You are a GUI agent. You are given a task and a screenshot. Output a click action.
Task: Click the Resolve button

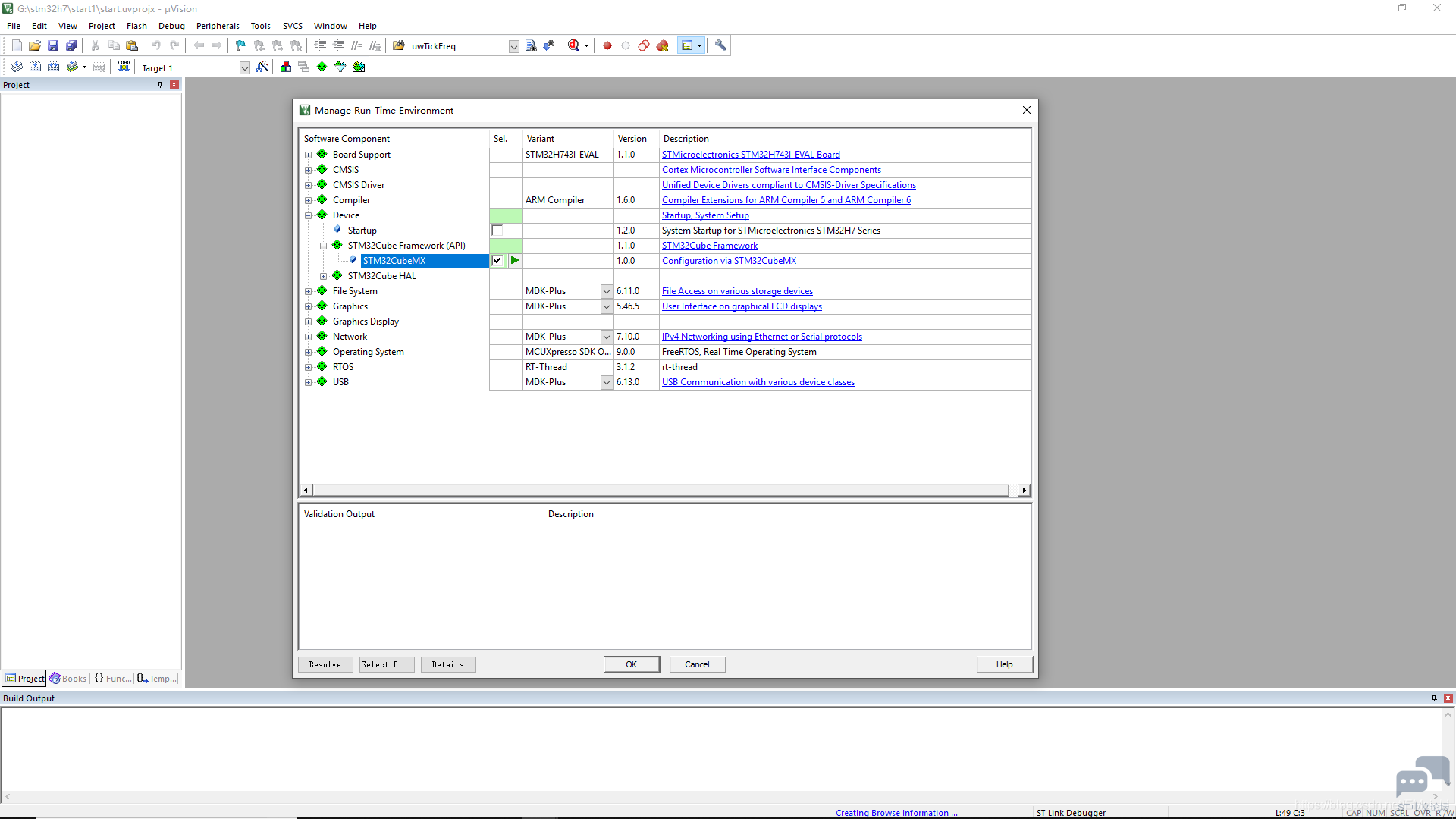pos(325,664)
